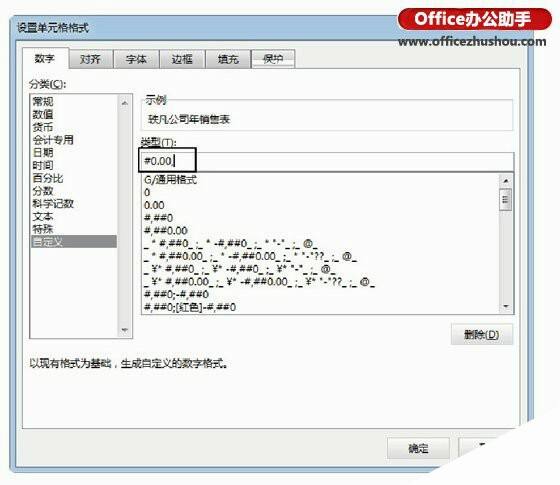Click the type list scrollbar thumb

click(506, 200)
